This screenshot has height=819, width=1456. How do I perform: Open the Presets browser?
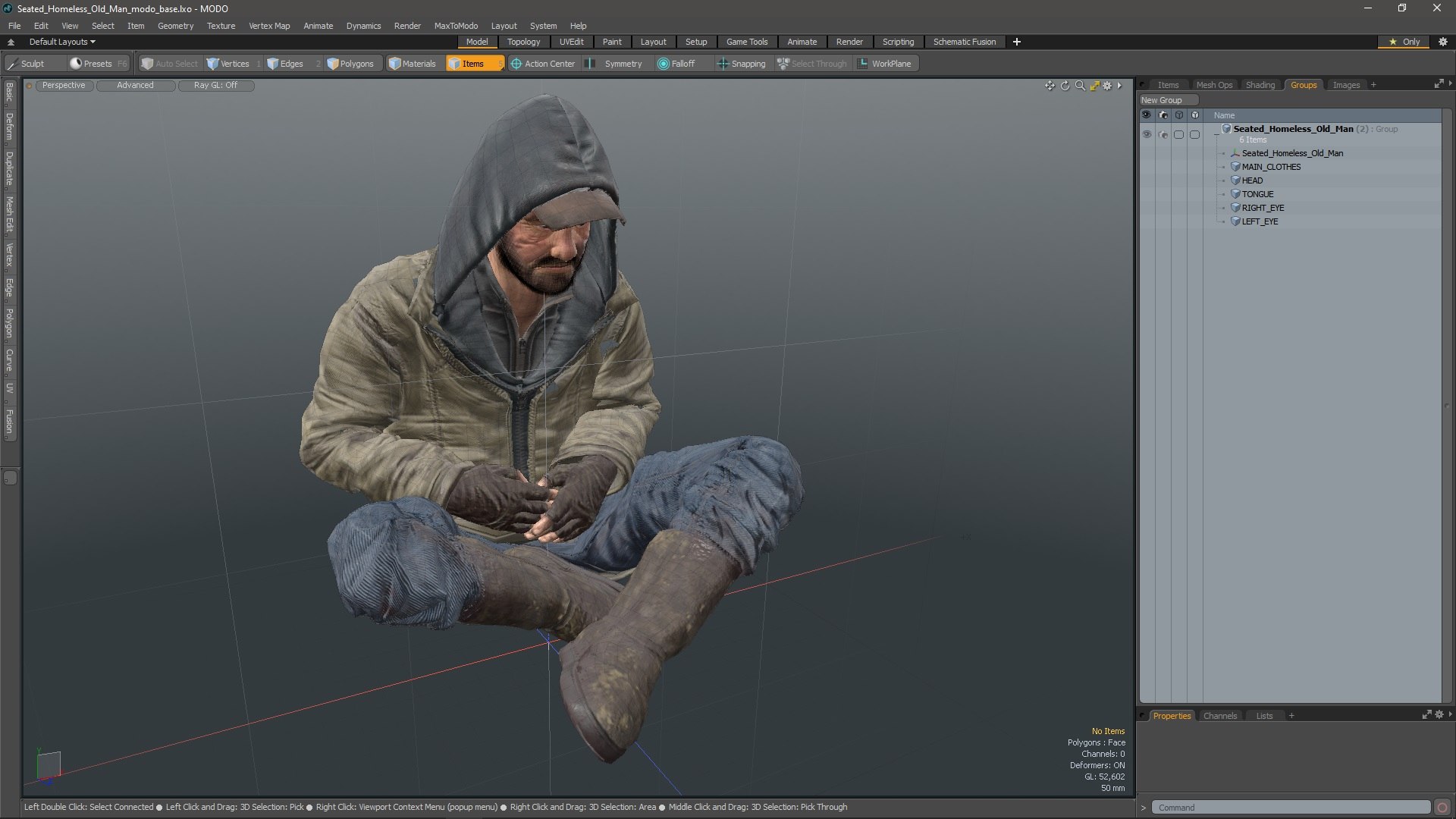point(97,64)
